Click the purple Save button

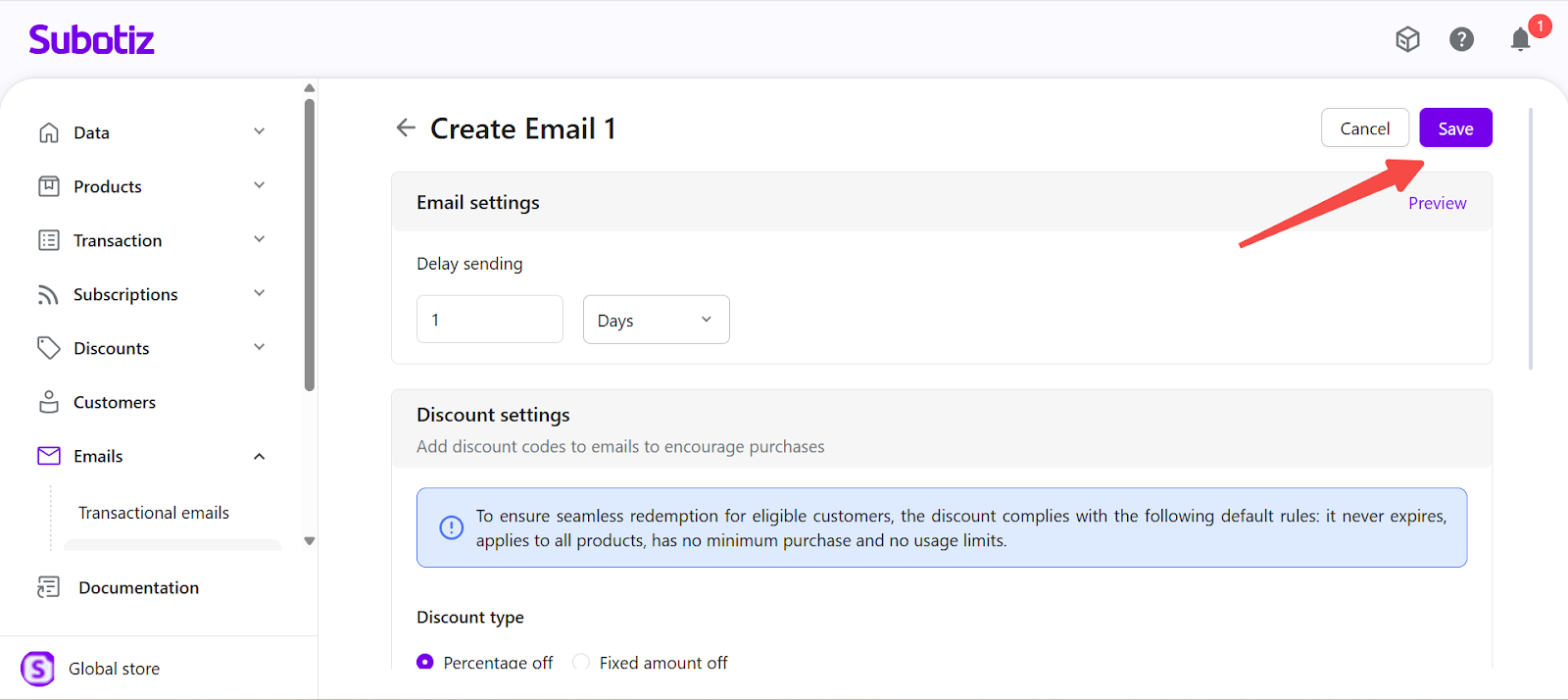(1455, 128)
